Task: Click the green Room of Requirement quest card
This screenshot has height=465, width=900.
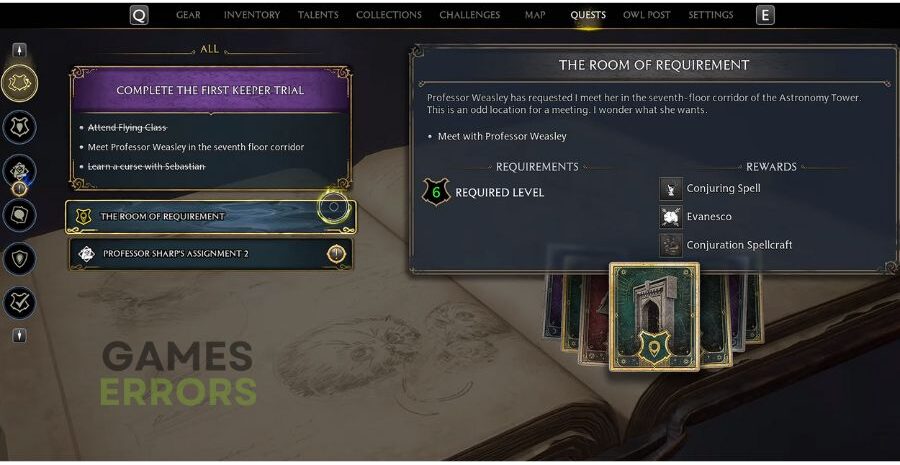Action: (x=654, y=316)
